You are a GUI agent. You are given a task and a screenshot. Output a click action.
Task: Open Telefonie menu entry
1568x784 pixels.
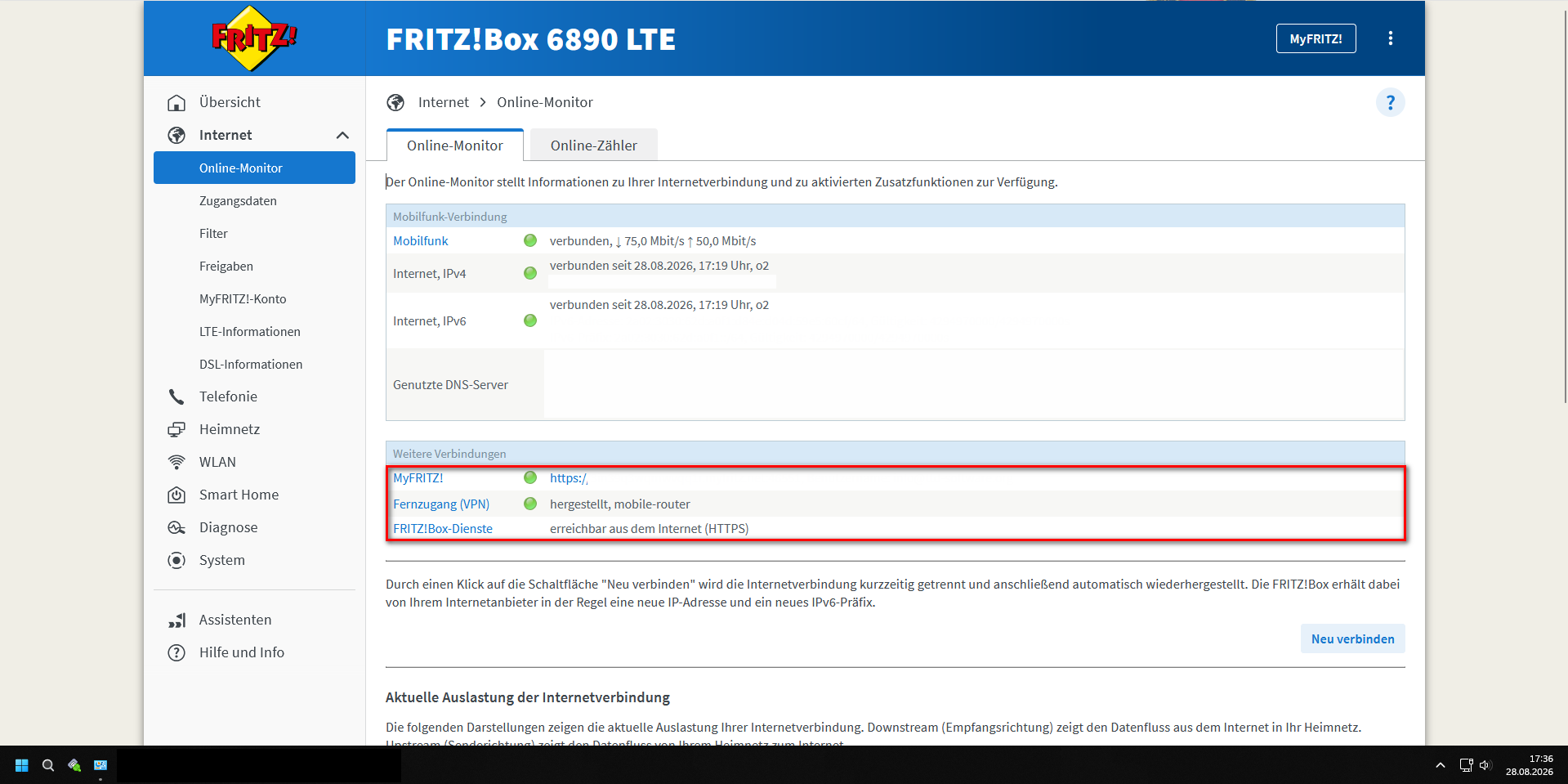point(228,396)
